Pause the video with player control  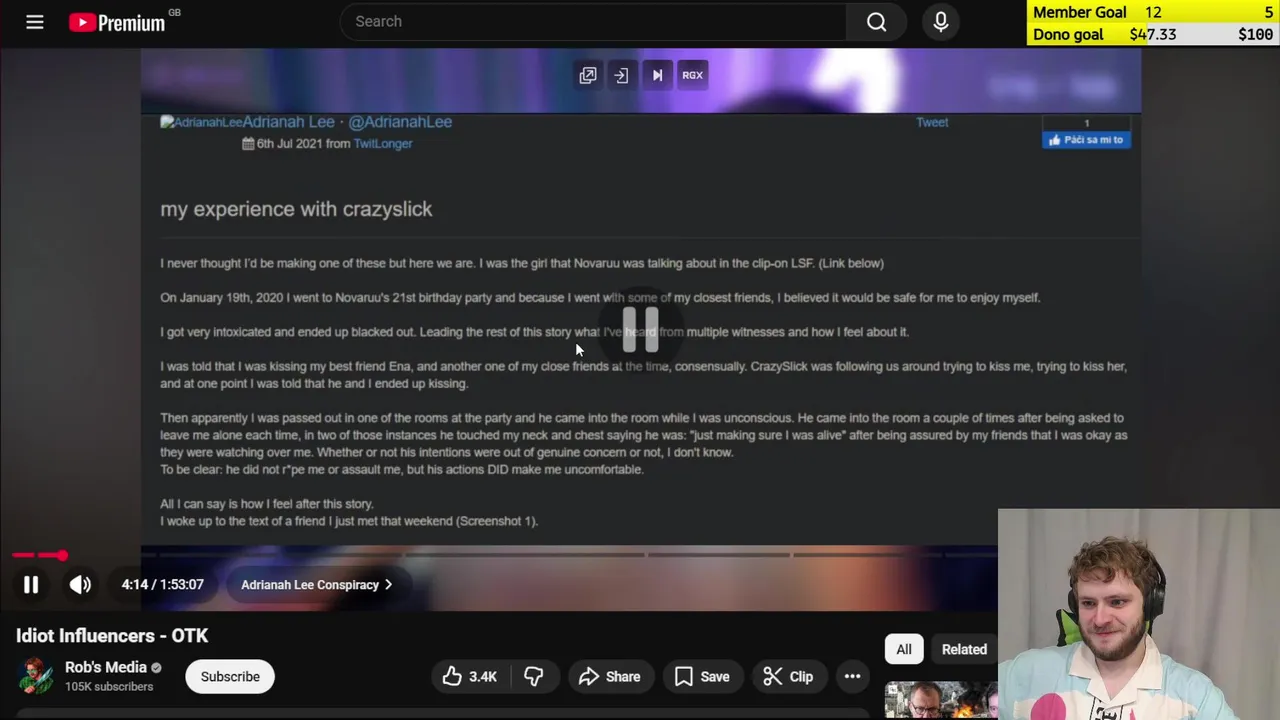click(31, 585)
